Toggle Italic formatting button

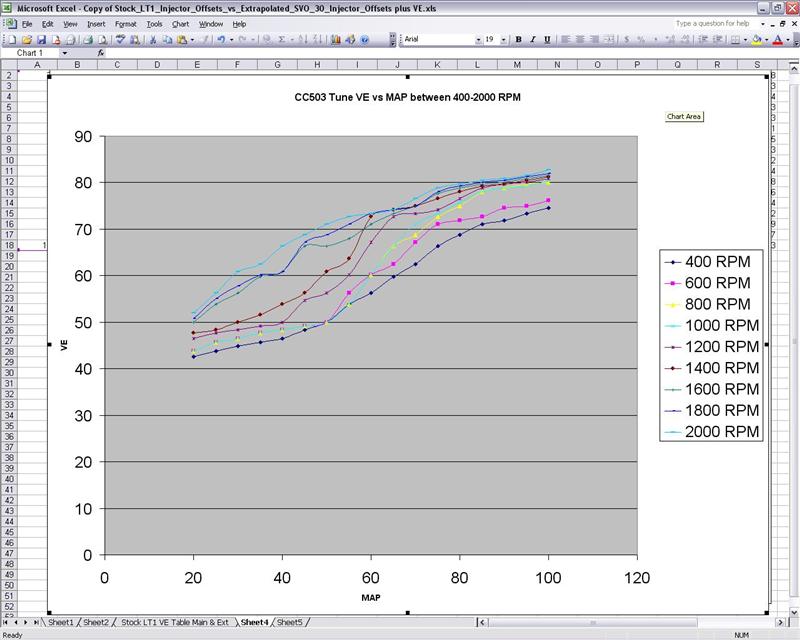click(532, 40)
